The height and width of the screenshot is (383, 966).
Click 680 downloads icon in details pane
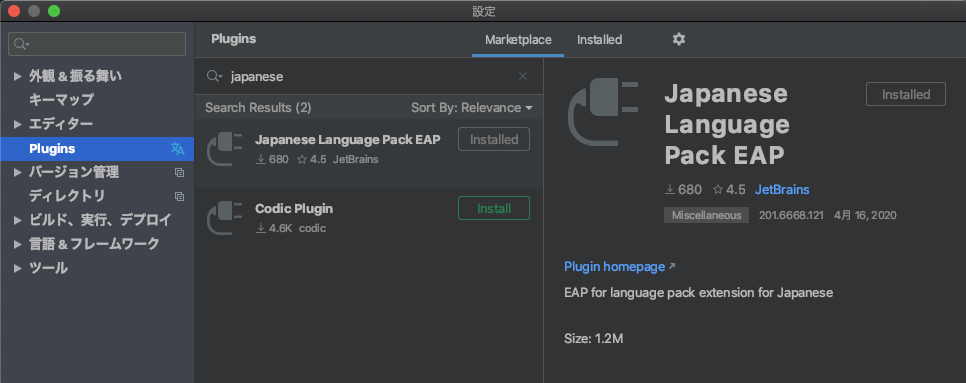point(670,190)
